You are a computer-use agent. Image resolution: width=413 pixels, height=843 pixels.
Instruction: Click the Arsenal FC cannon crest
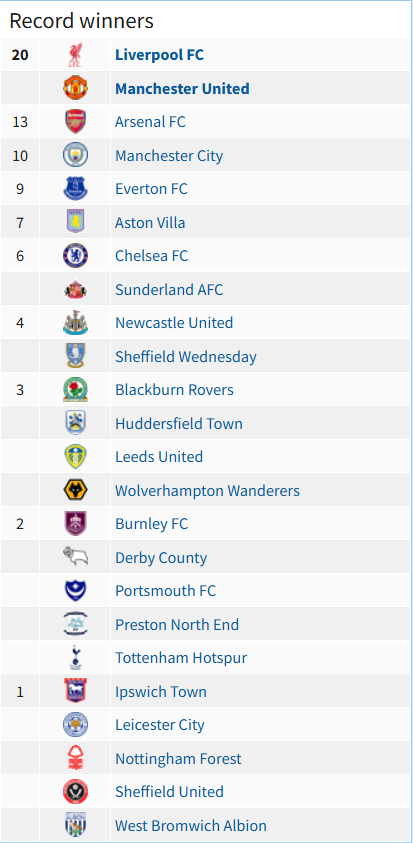click(75, 122)
